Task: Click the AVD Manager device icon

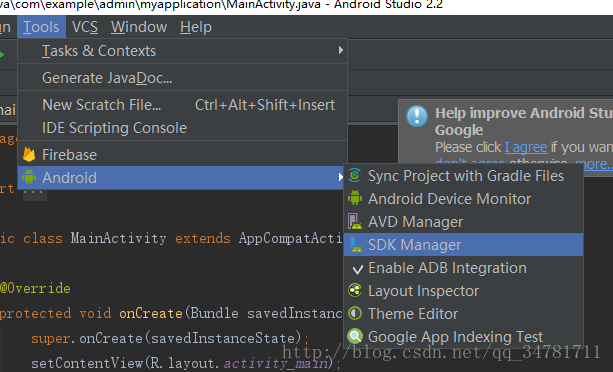Action: pyautogui.click(x=355, y=221)
